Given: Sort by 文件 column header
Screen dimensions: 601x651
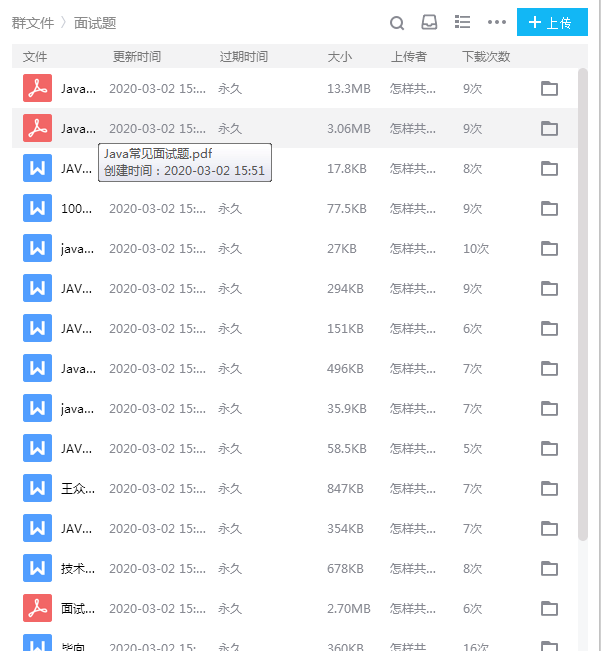Looking at the screenshot, I should (35, 56).
